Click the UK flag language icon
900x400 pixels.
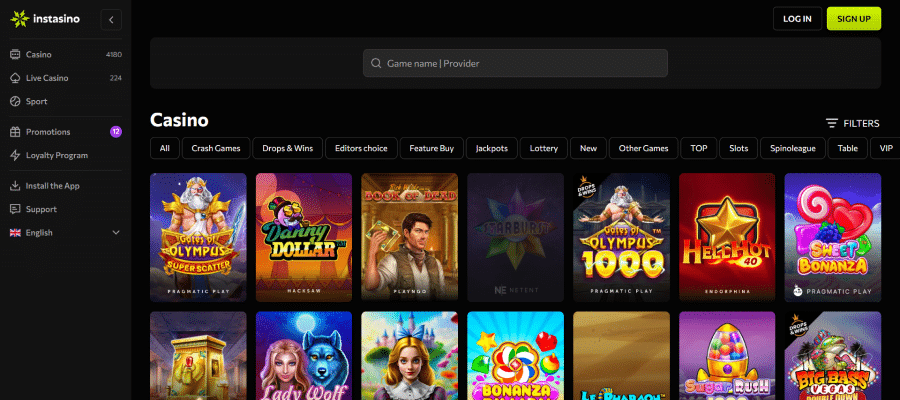[x=15, y=233]
